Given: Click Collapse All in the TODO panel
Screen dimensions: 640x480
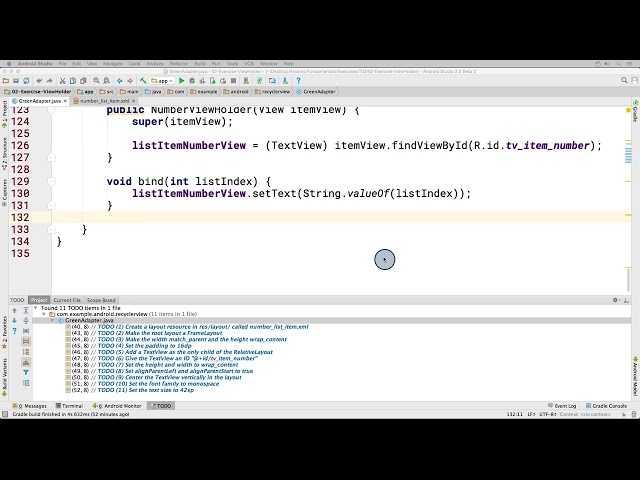Looking at the screenshot, I should [26, 321].
